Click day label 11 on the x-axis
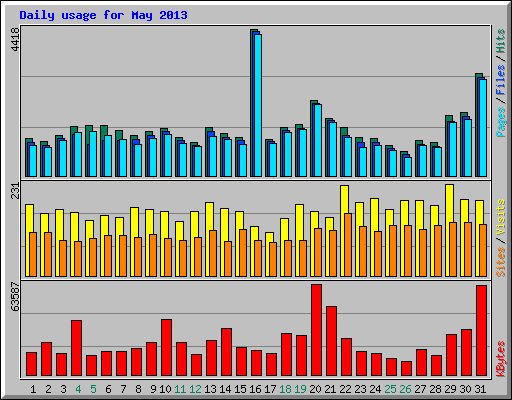Viewport: 512px width, 400px height. pos(180,389)
